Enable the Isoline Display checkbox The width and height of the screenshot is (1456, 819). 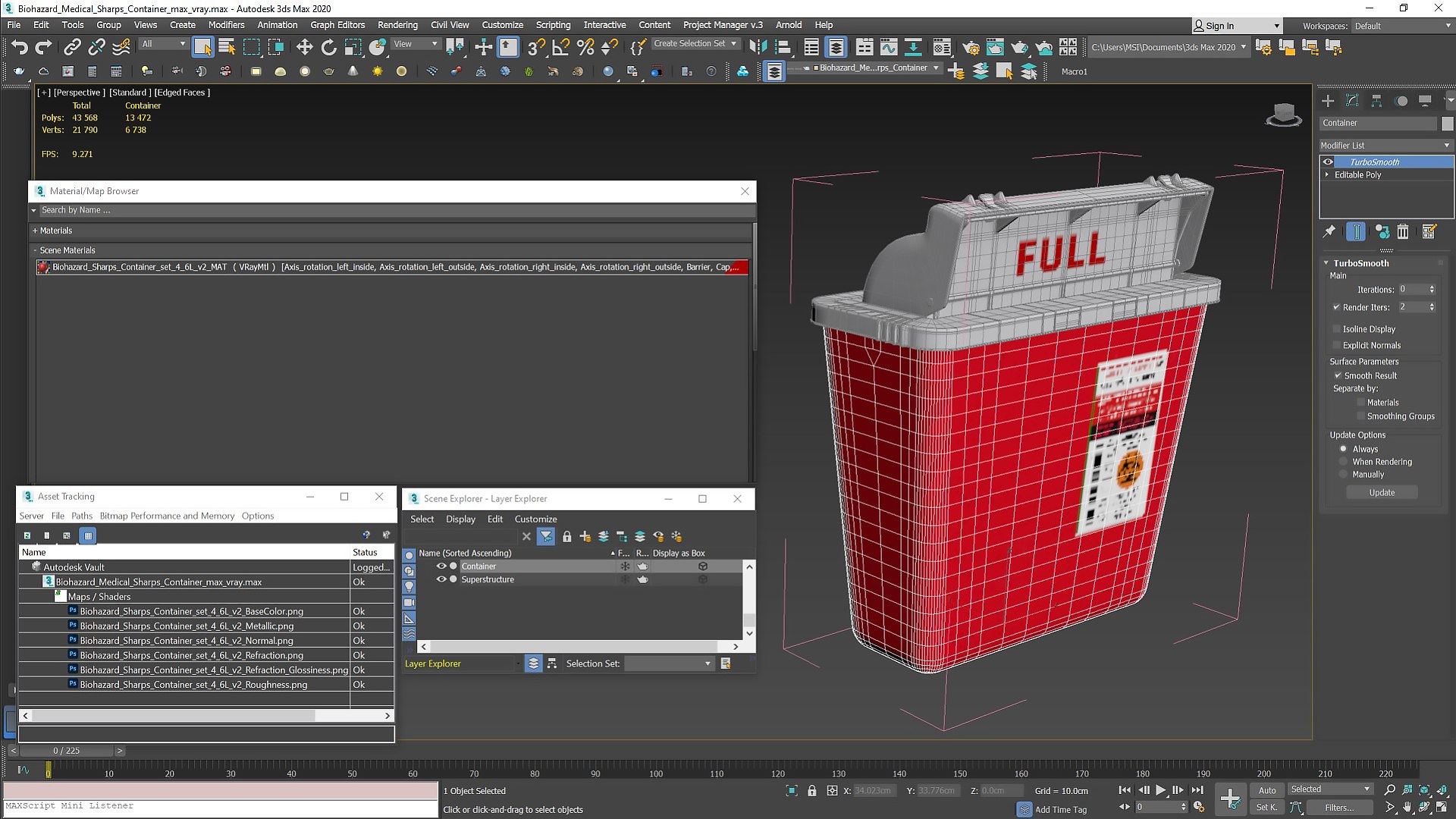point(1337,329)
